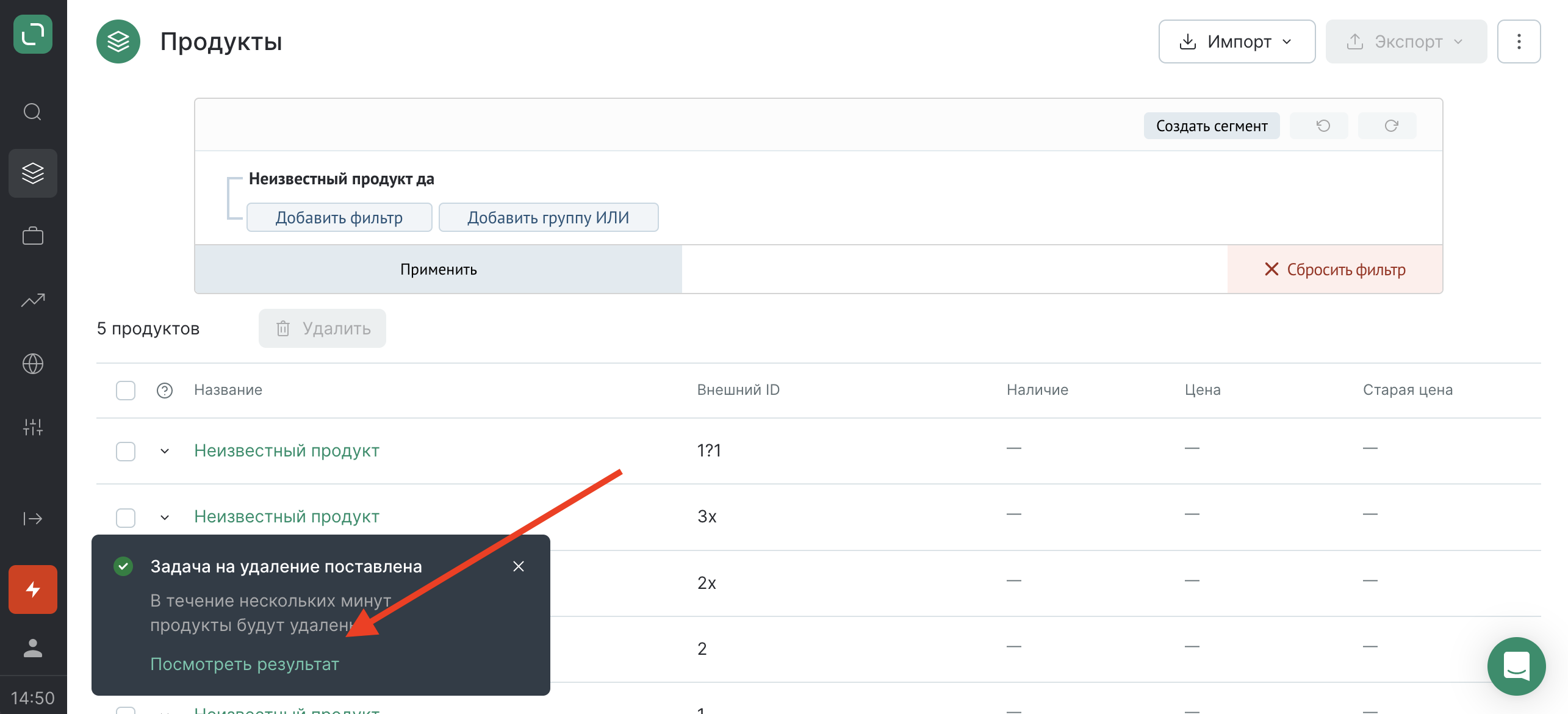Open the chat support bubble
1568x714 pixels.
pyautogui.click(x=1517, y=666)
